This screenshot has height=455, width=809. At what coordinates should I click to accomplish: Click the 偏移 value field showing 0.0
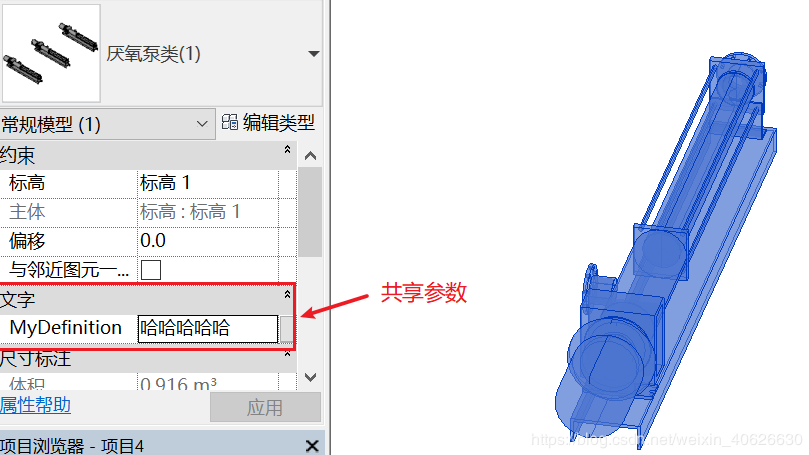[x=208, y=241]
